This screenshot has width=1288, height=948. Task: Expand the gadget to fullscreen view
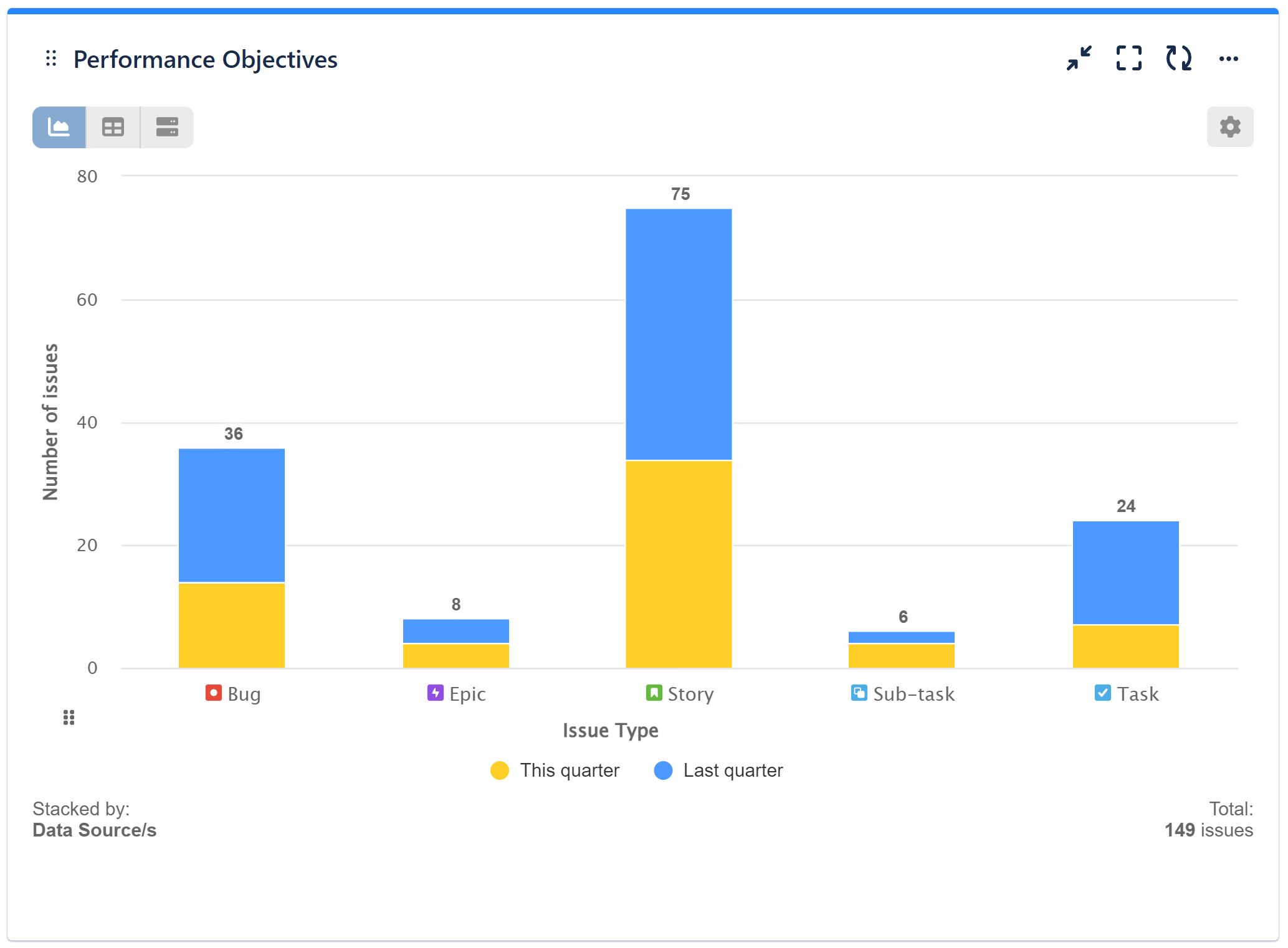1128,59
